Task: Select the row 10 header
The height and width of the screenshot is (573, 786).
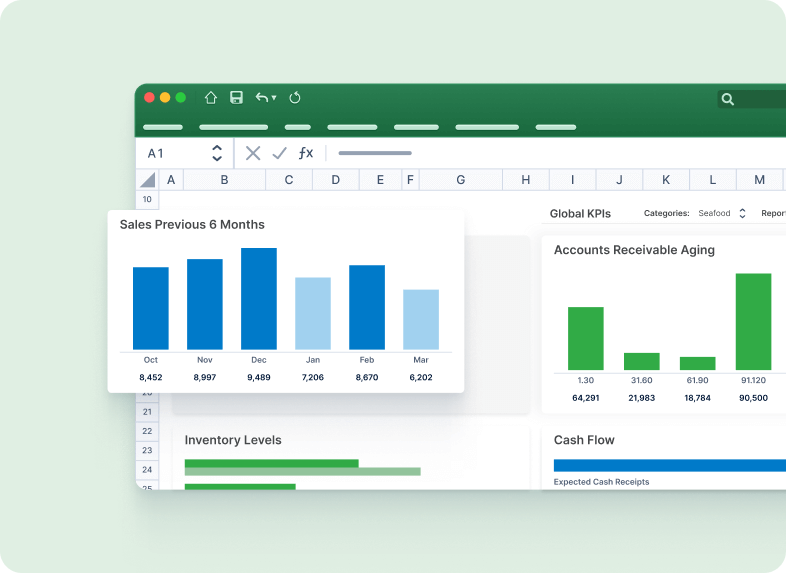Action: tap(147, 200)
